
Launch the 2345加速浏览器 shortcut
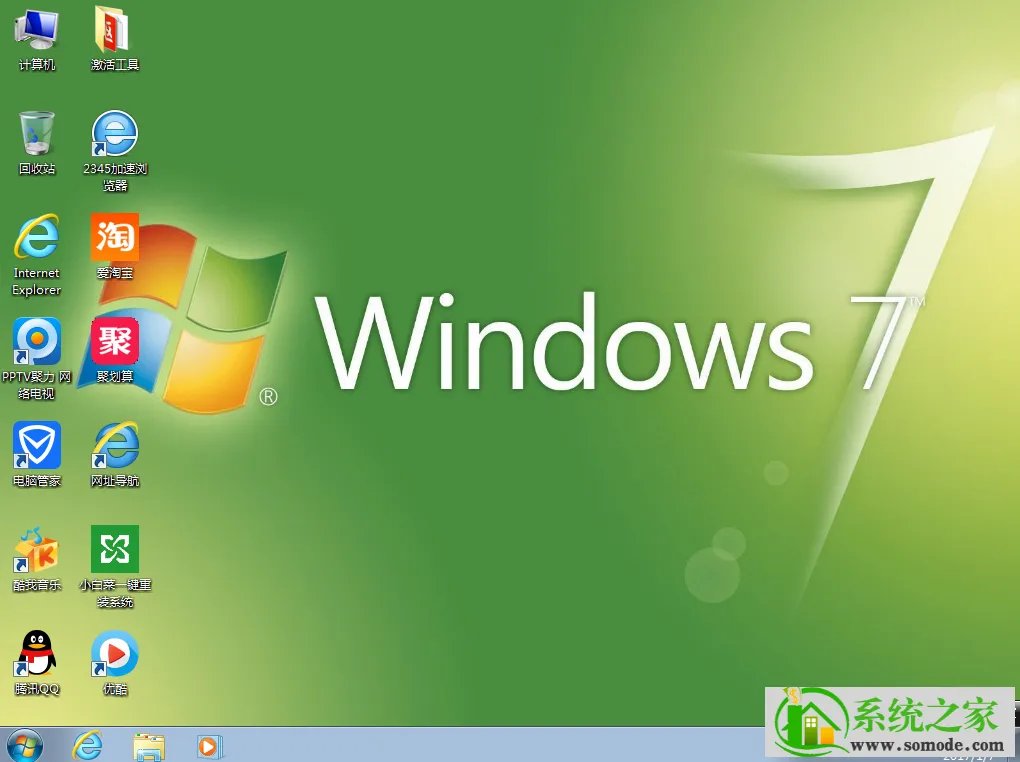(115, 134)
